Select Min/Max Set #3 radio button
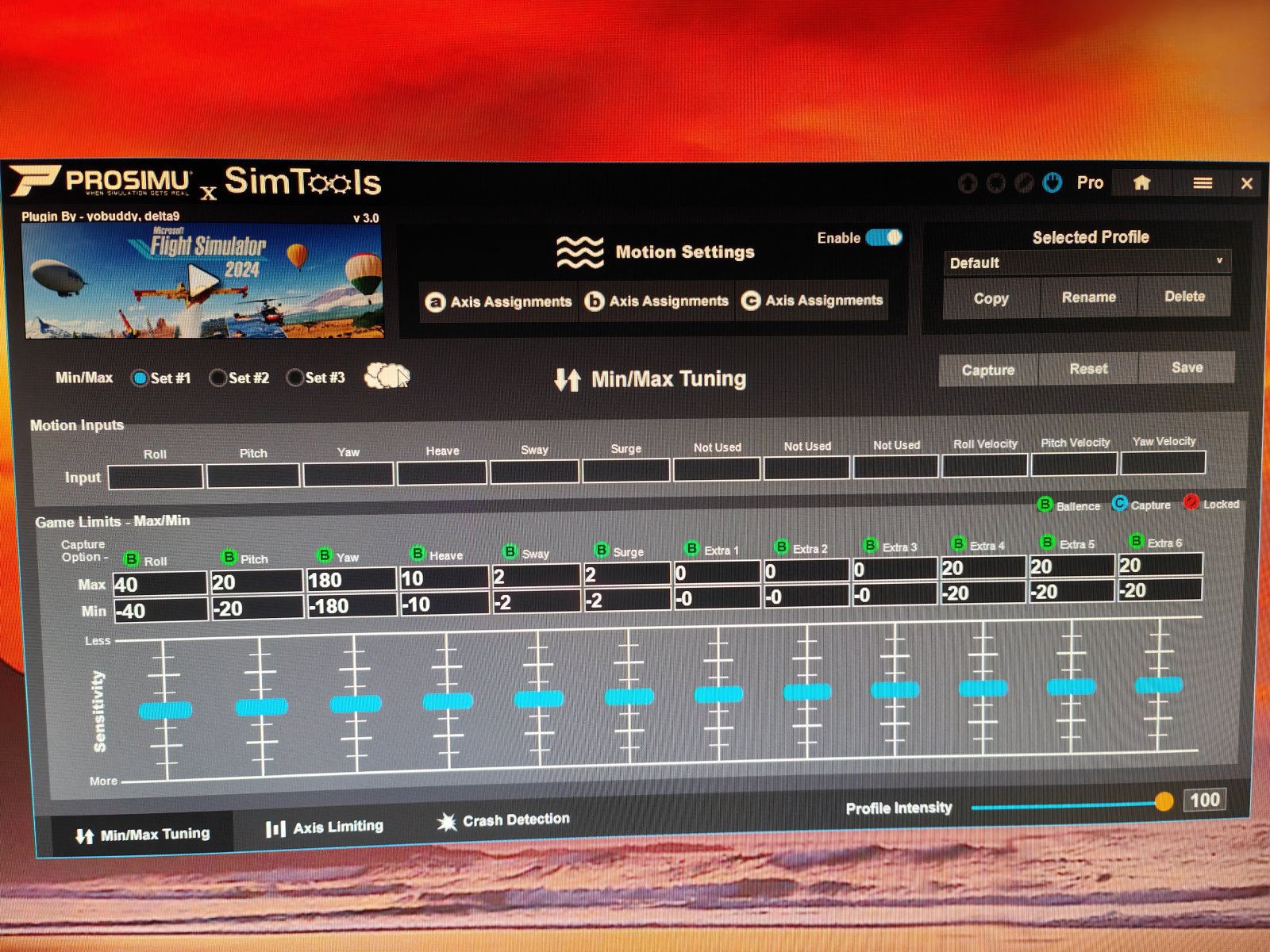 (294, 377)
